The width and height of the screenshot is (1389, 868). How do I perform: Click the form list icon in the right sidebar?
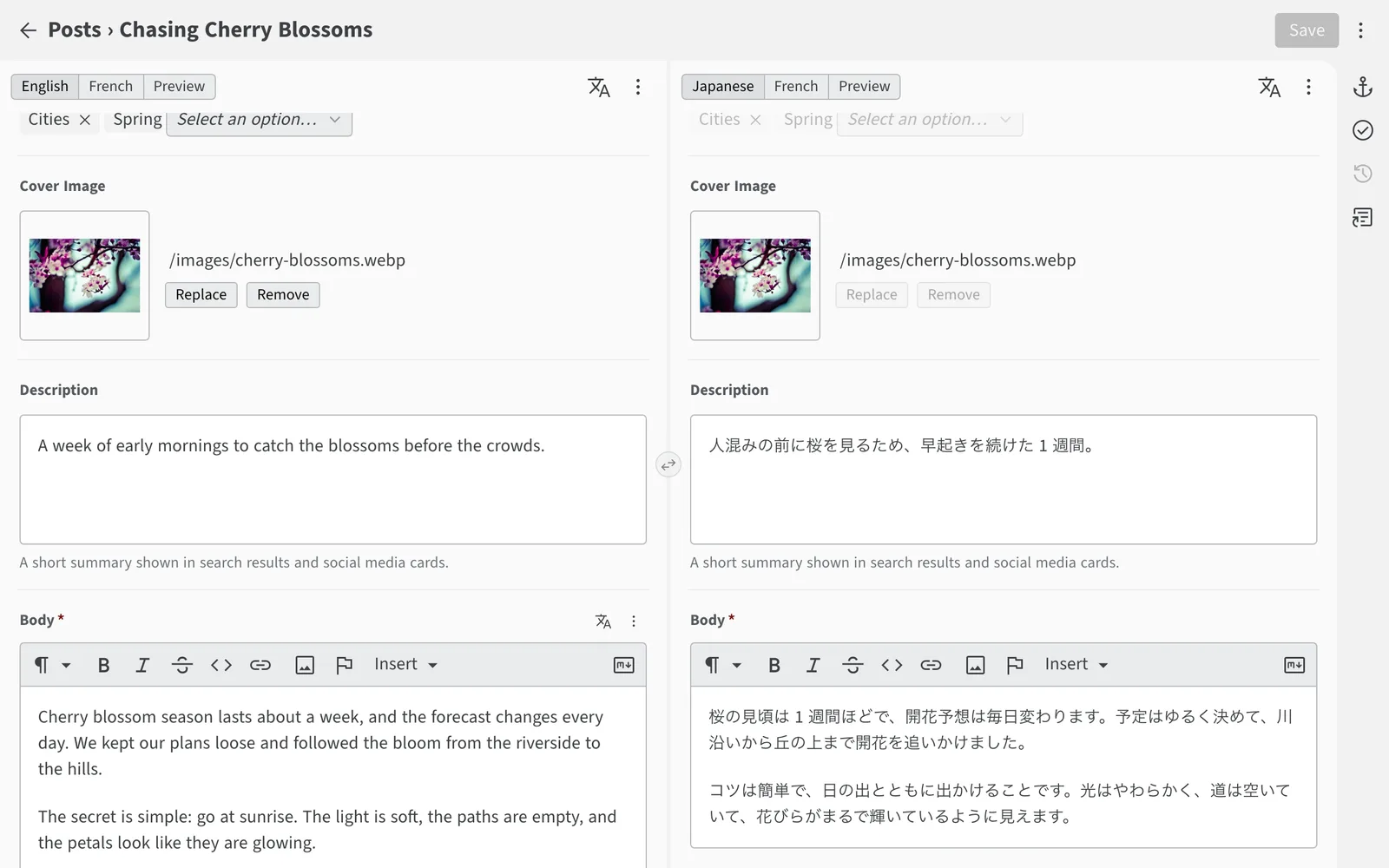click(x=1363, y=217)
